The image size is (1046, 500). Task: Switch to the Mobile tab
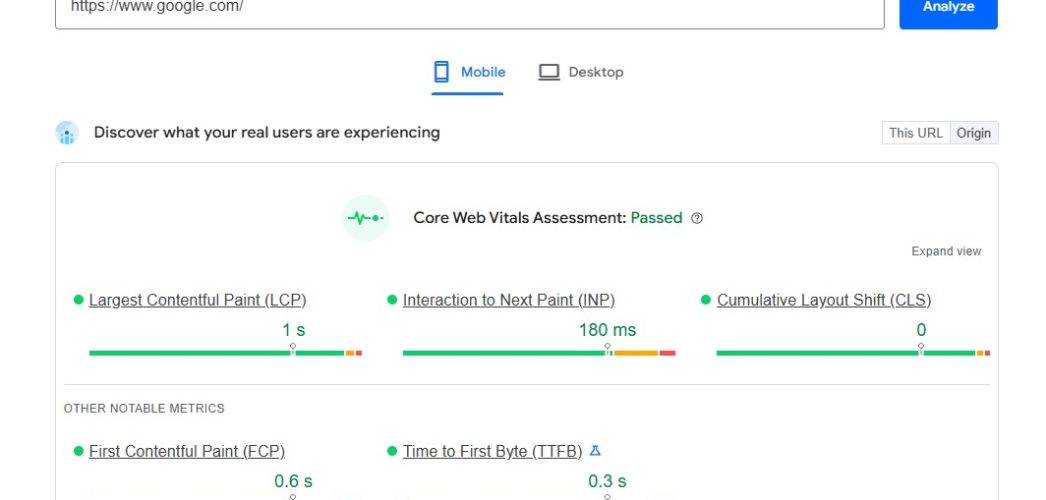[x=468, y=72]
